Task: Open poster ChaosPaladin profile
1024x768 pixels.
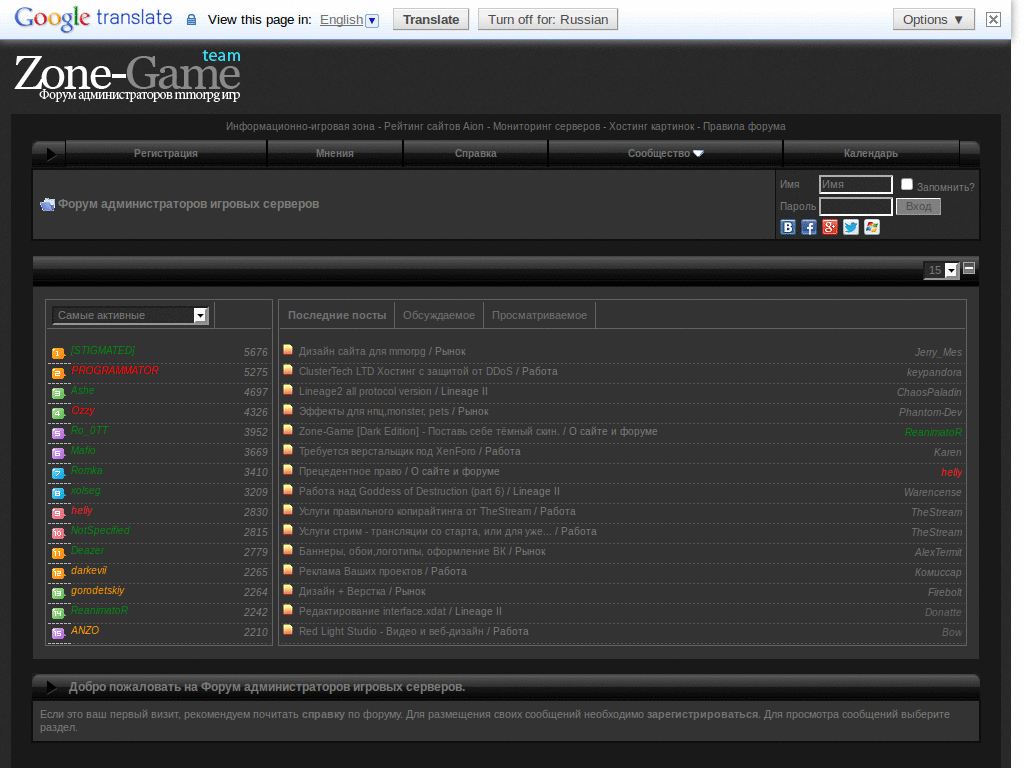Action: [x=929, y=392]
